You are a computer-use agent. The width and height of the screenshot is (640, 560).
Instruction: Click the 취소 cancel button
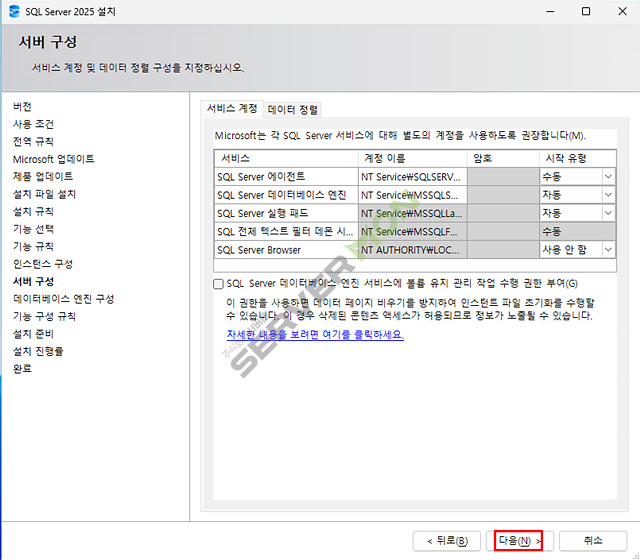pos(593,541)
